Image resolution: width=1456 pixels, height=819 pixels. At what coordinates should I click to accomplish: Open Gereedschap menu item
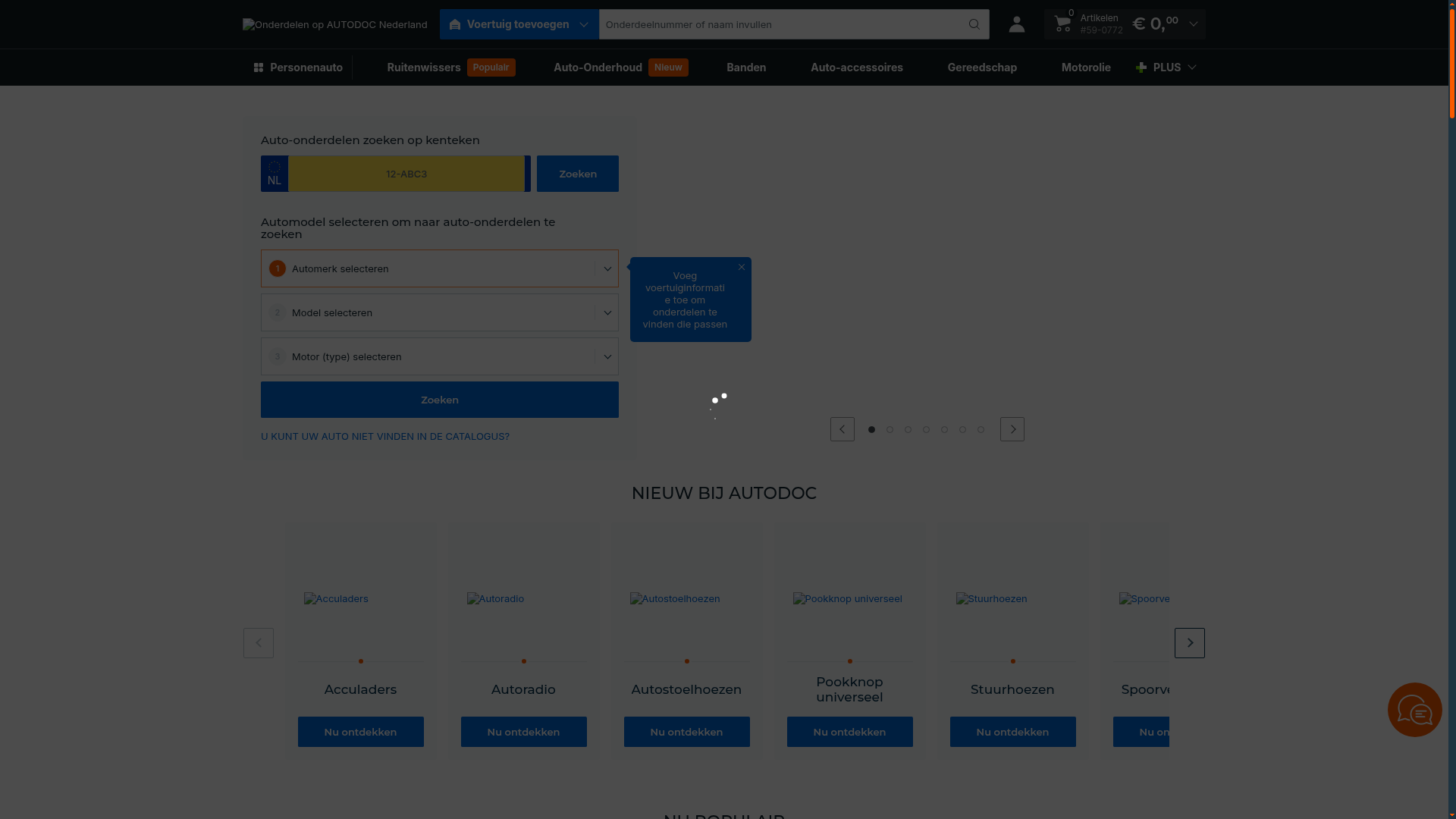click(x=982, y=67)
